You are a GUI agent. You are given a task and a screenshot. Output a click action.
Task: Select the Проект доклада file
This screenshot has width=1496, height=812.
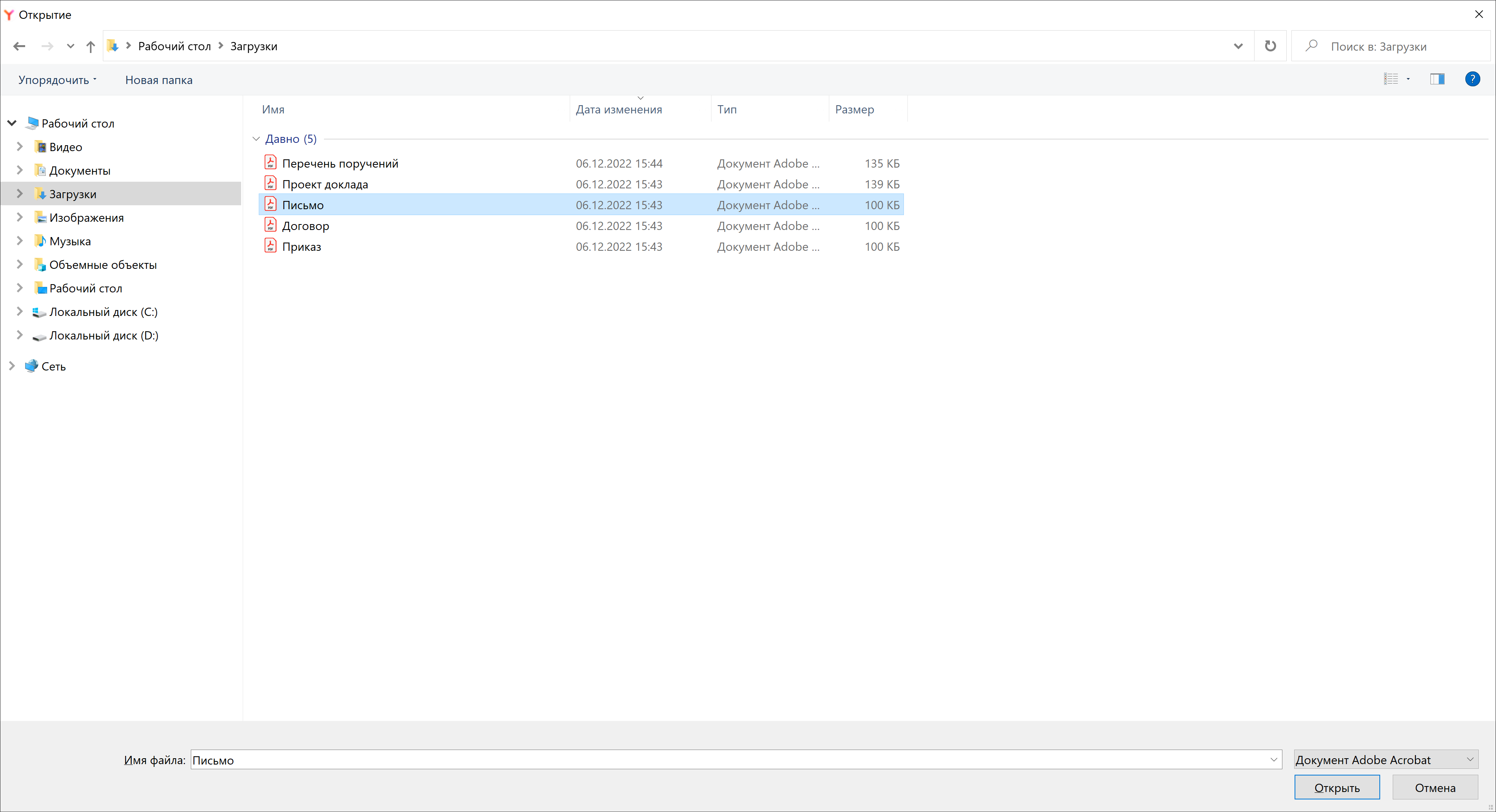tap(581, 184)
